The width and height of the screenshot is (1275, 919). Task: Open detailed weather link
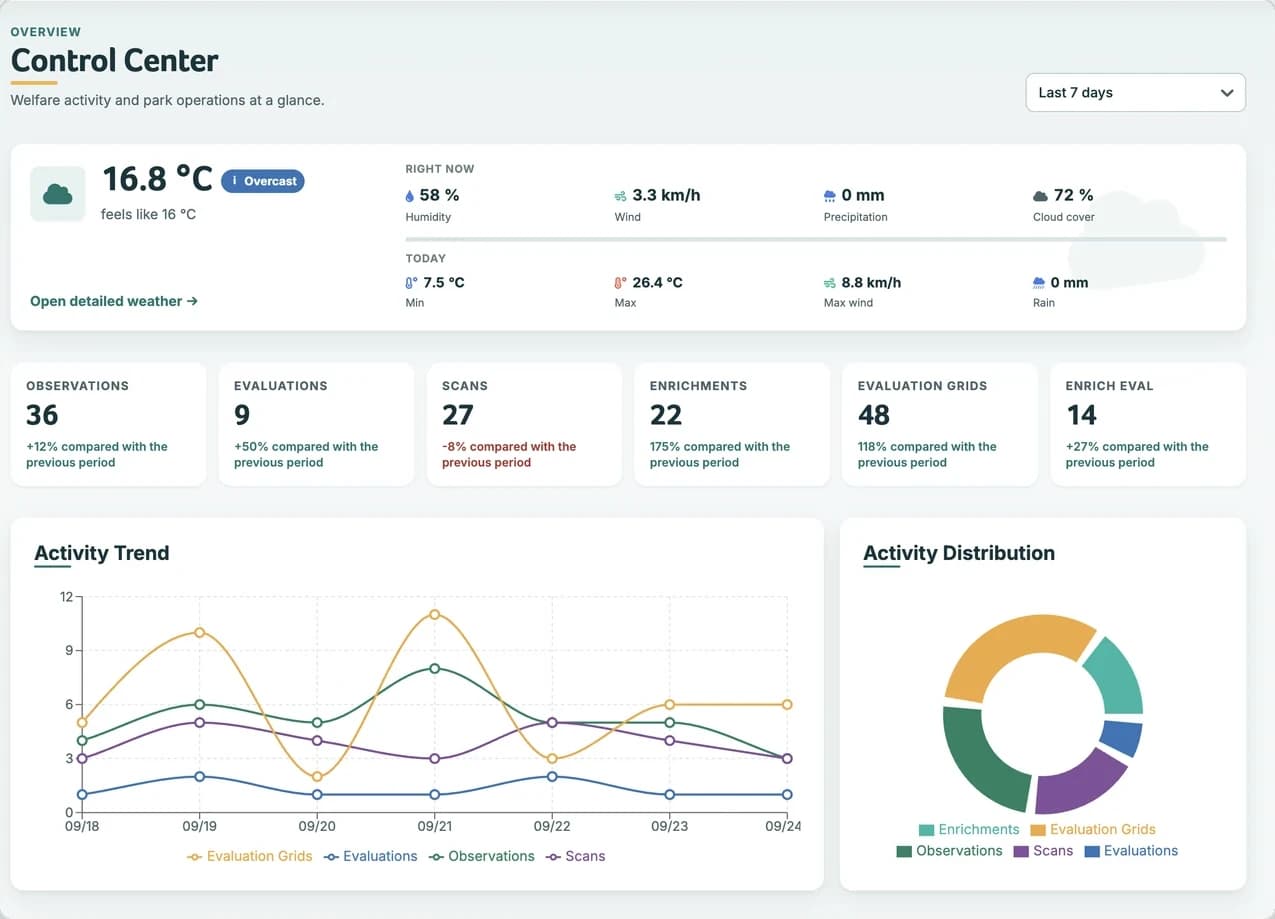(114, 301)
